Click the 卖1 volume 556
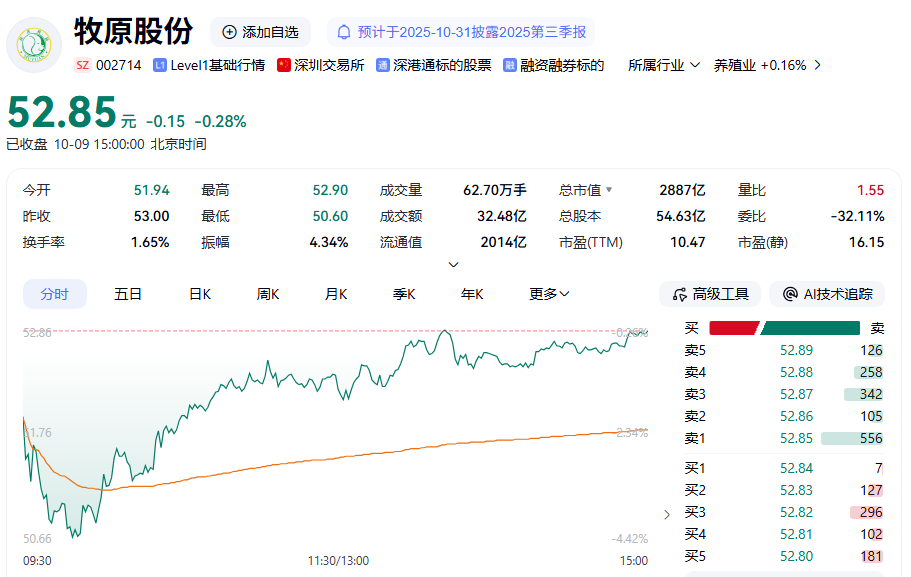 (x=871, y=439)
